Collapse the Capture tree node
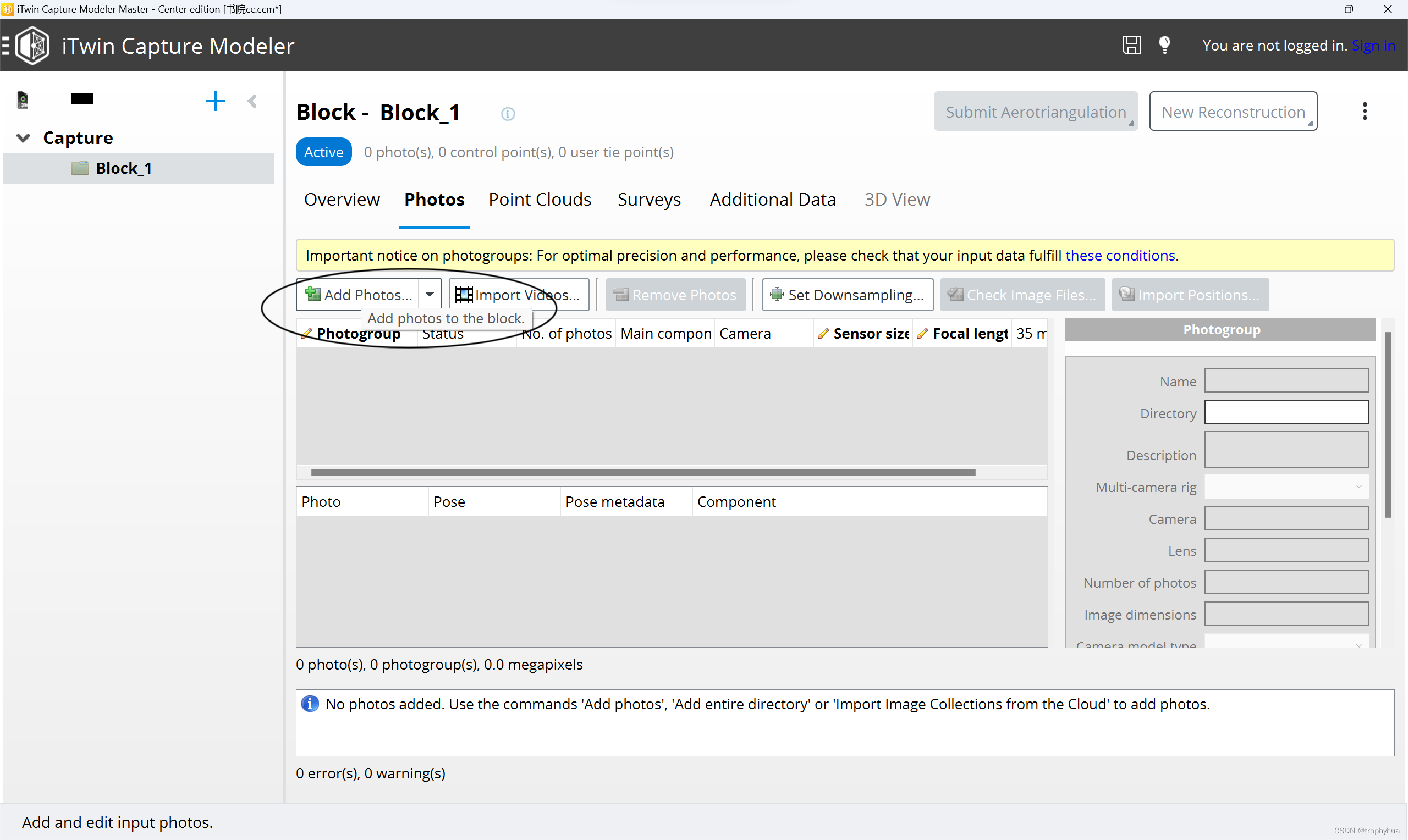 pos(23,138)
